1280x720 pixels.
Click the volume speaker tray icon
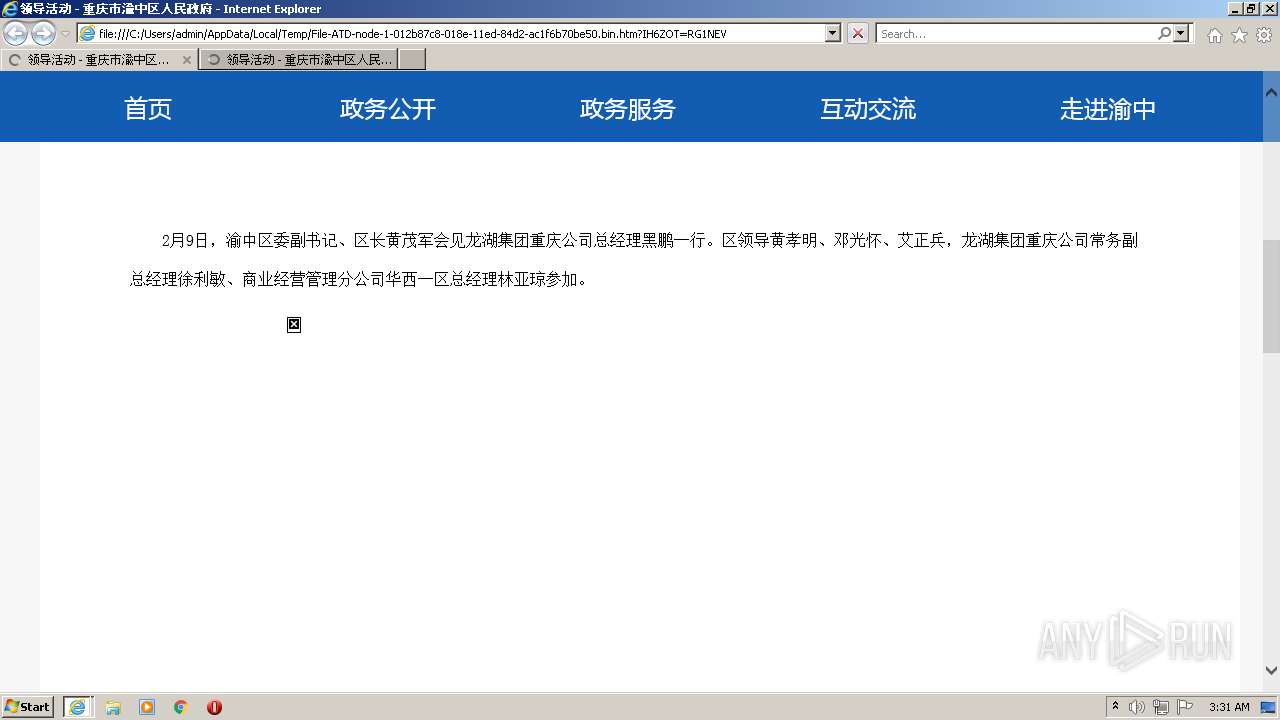pyautogui.click(x=1137, y=707)
